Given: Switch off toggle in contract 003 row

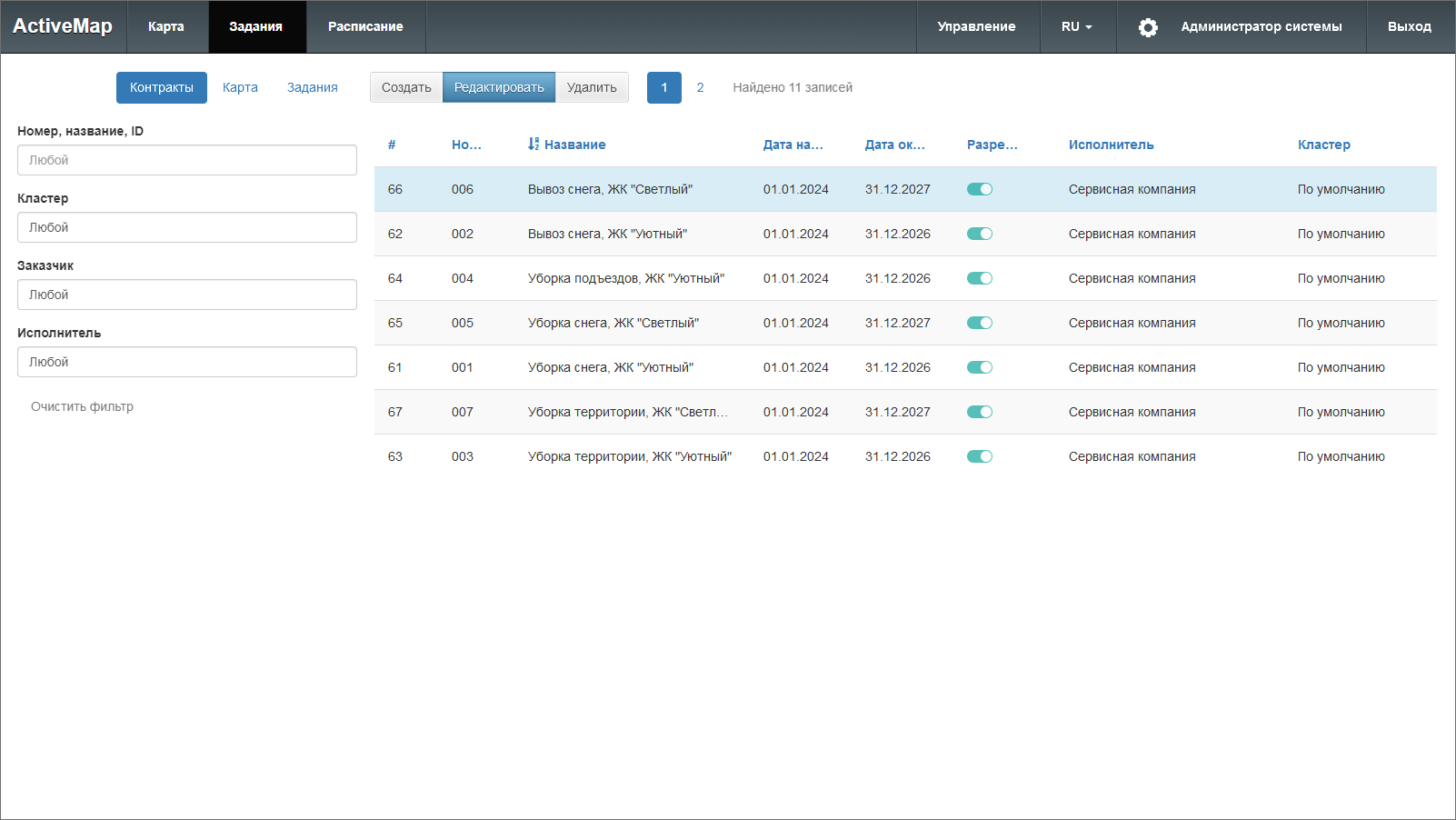Looking at the screenshot, I should [979, 456].
